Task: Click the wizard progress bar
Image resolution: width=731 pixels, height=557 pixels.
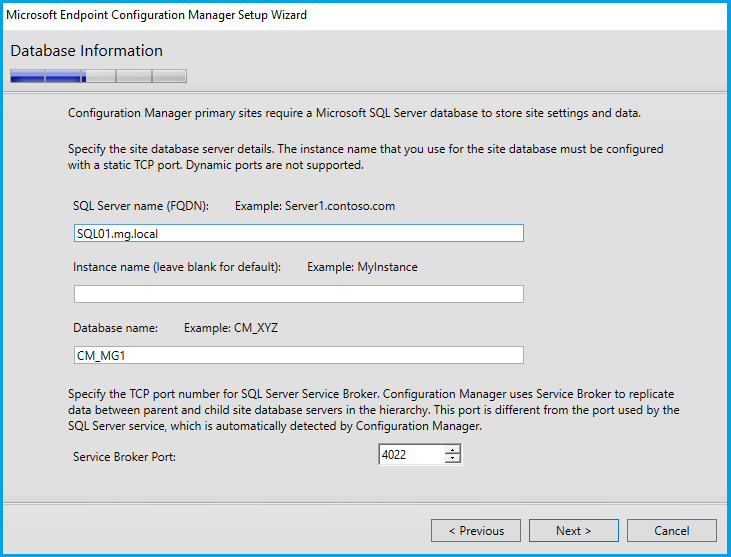Action: click(98, 75)
